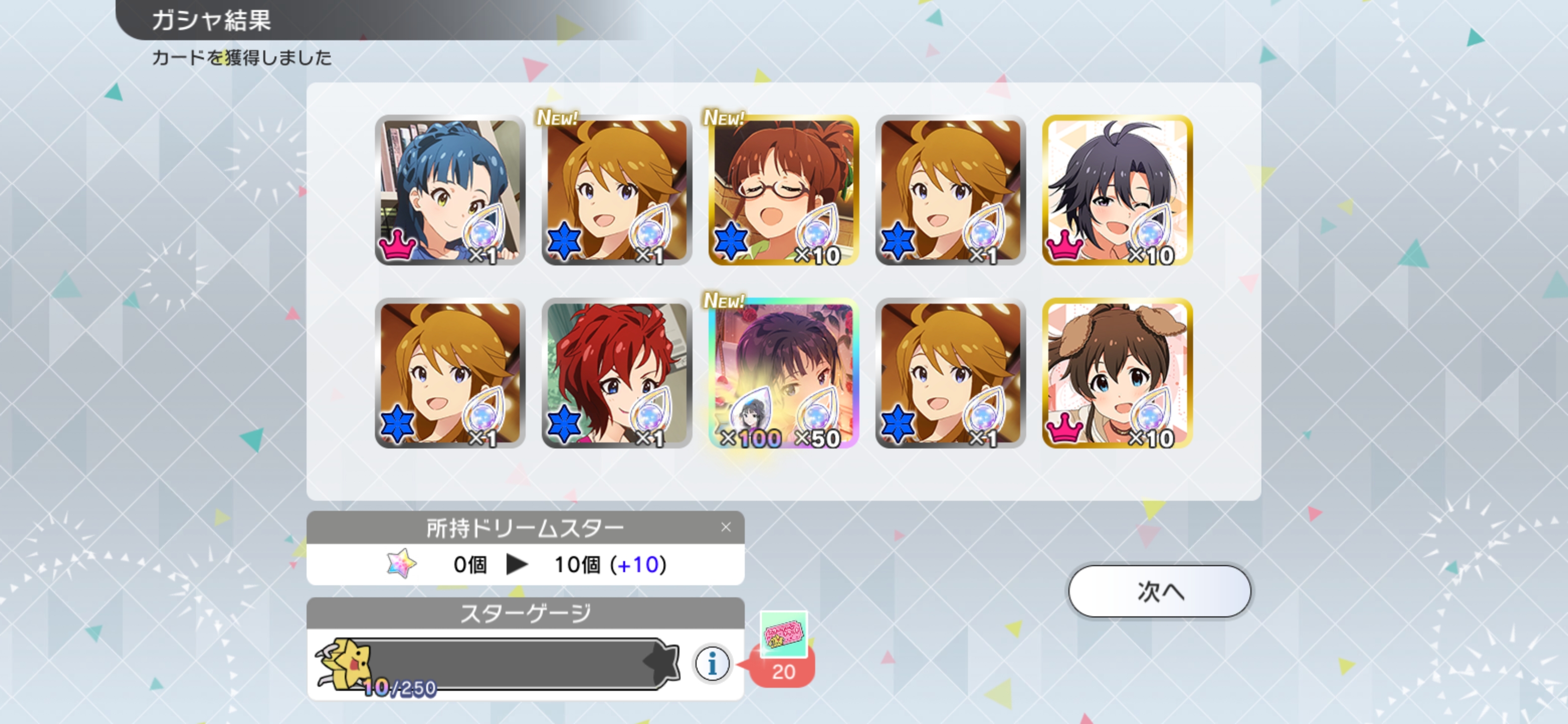This screenshot has width=1568, height=724.
Task: Select the red-haired girl card
Action: pos(617,373)
